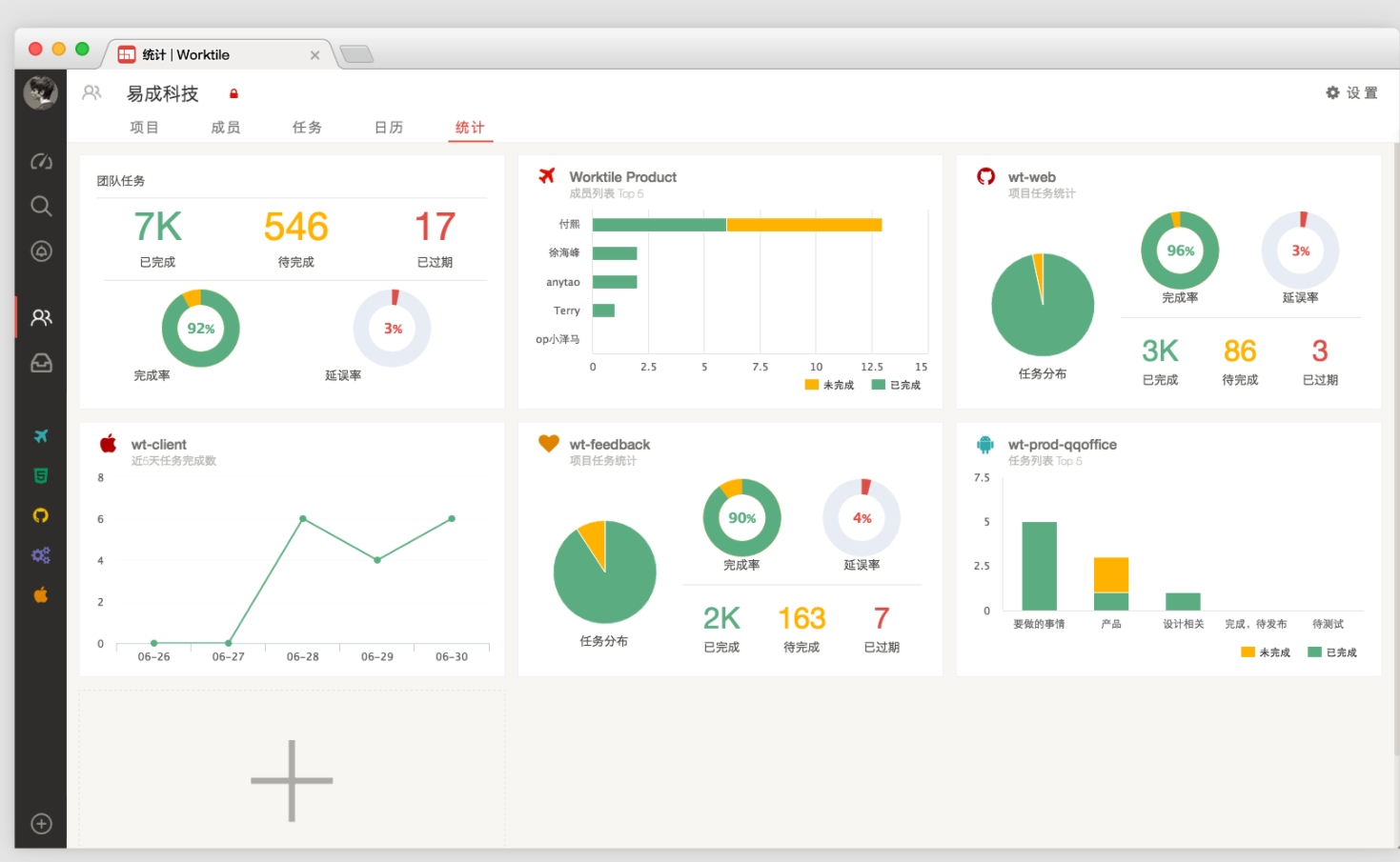Open the wt-client card title
The width and height of the screenshot is (1400, 862).
159,445
